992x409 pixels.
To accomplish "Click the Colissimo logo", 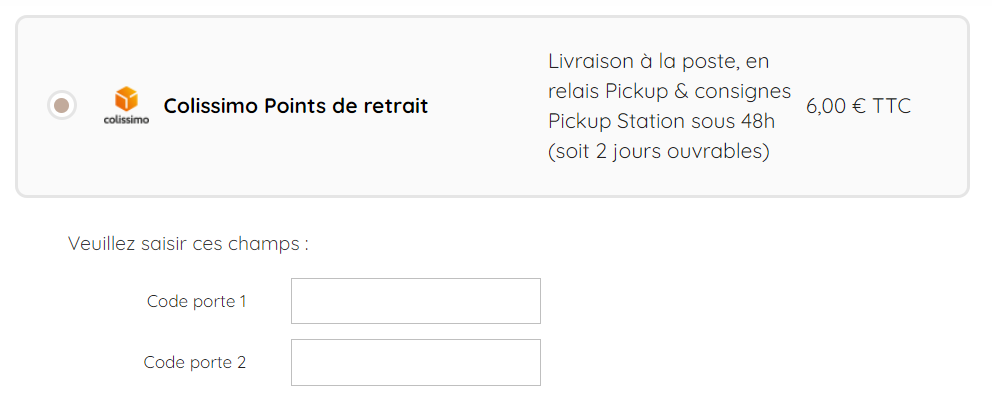I will 126,106.
